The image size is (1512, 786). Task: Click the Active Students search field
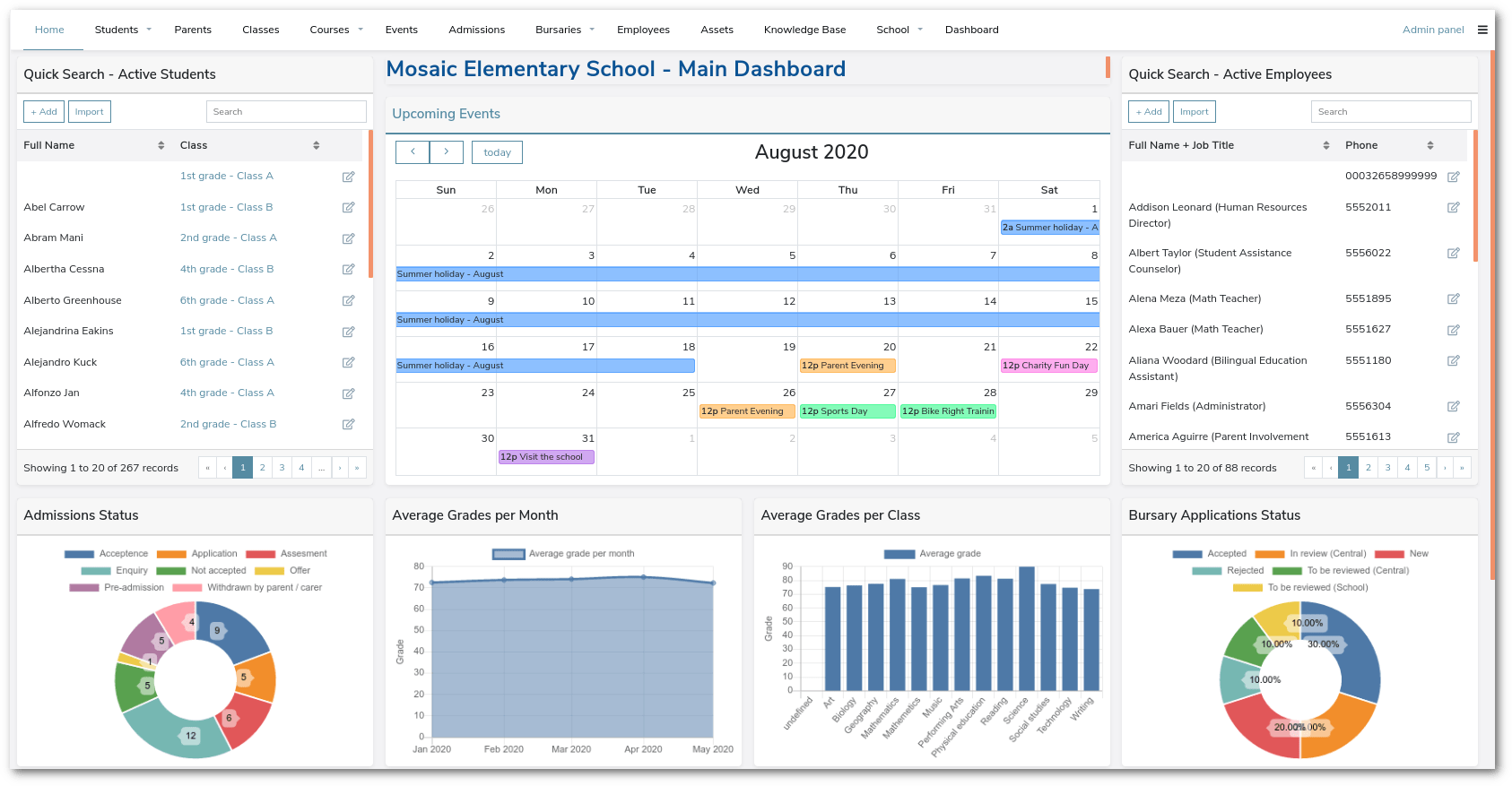tap(286, 112)
